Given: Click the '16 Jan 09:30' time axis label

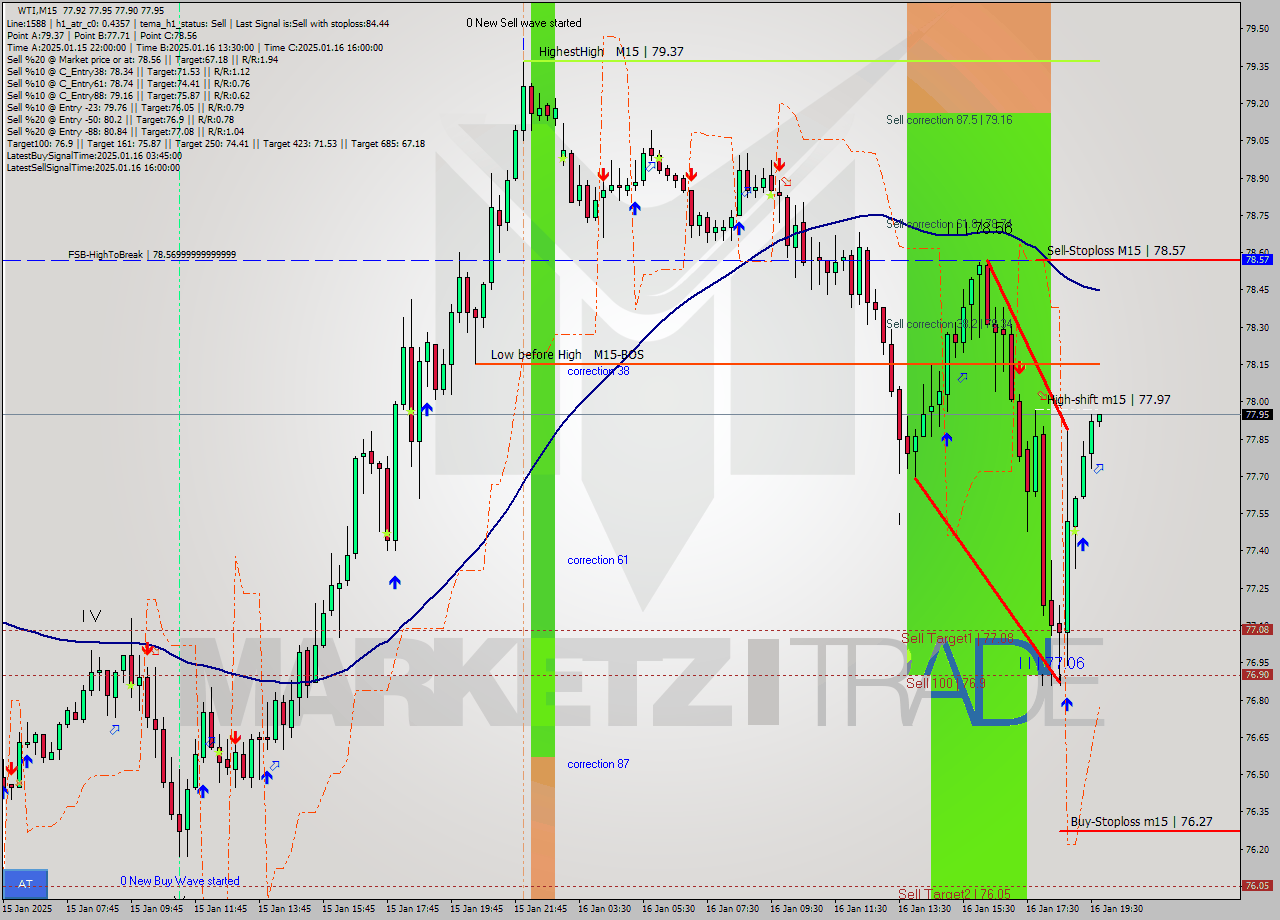Looking at the screenshot, I should (797, 909).
